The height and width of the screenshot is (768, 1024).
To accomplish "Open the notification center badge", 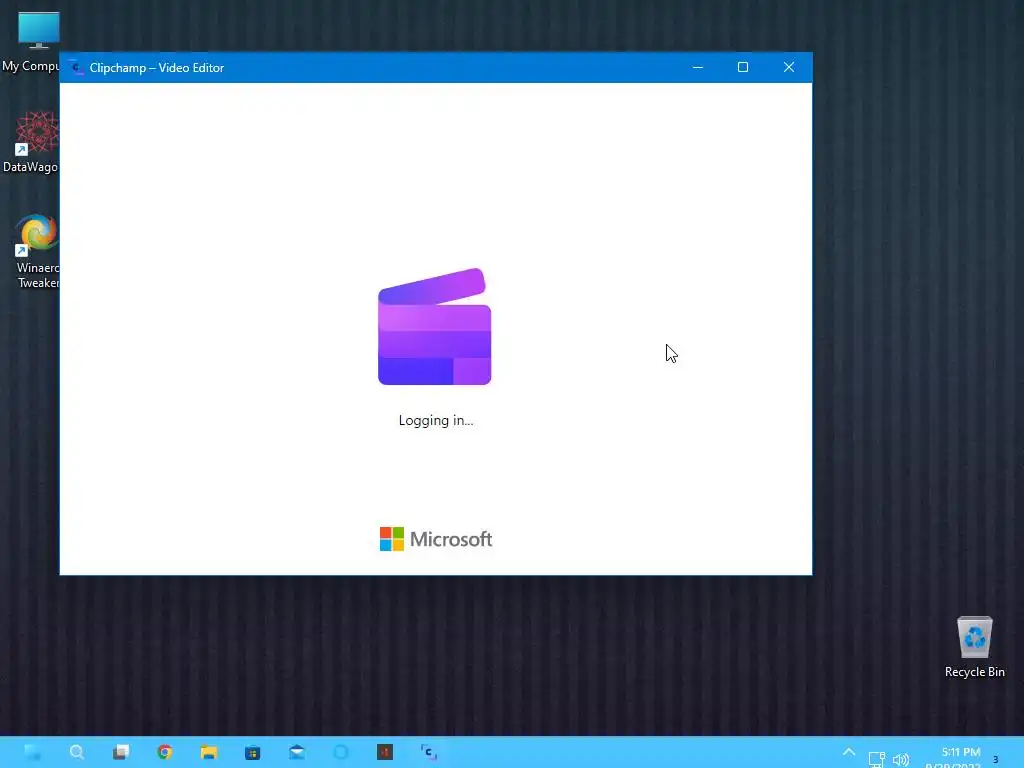I will [x=995, y=759].
